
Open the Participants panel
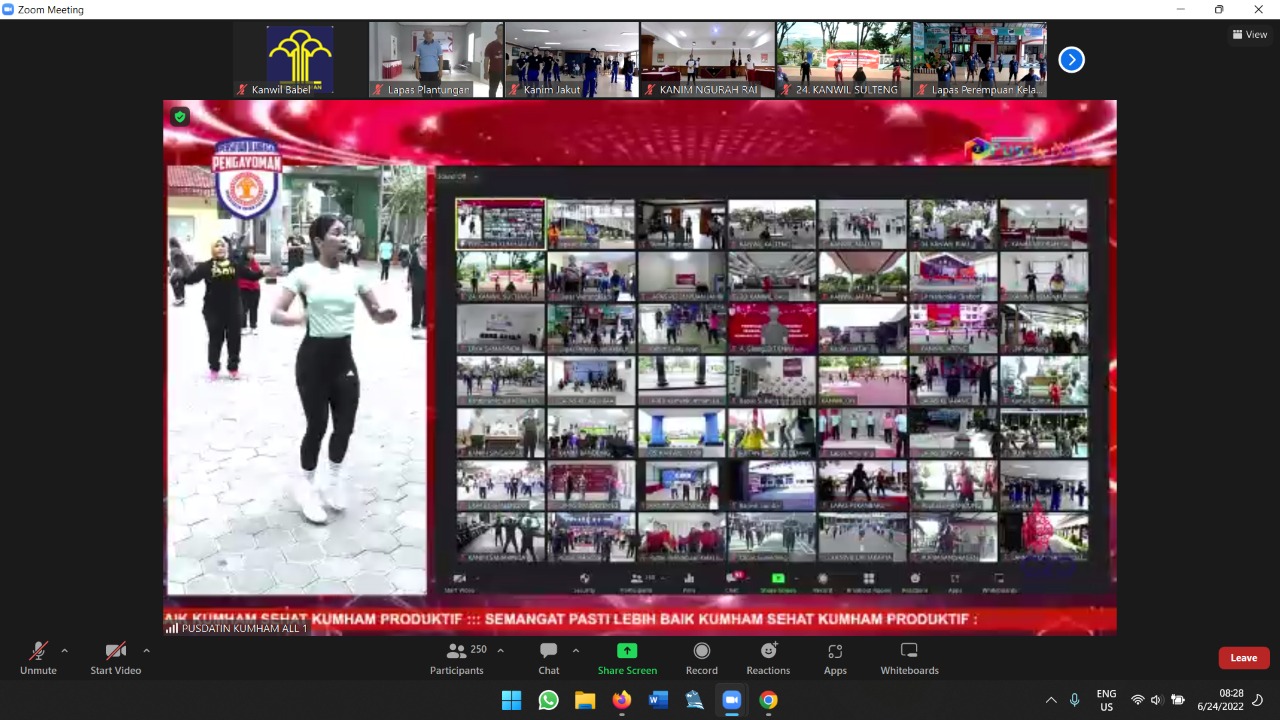[x=457, y=658]
